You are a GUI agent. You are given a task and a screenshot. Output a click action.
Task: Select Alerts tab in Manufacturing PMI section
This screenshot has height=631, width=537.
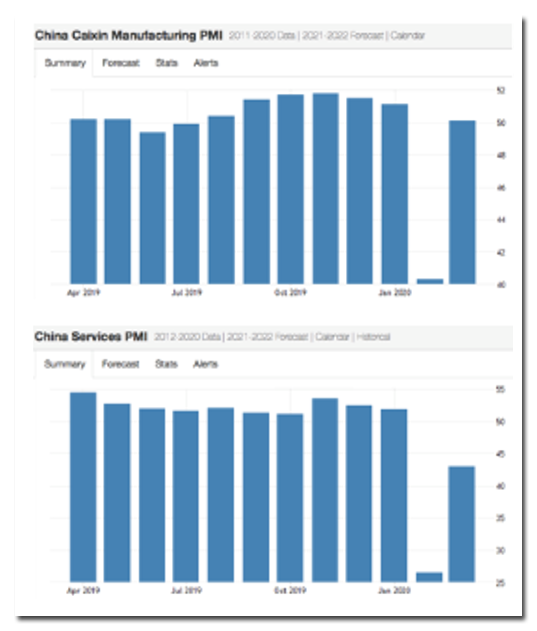206,63
